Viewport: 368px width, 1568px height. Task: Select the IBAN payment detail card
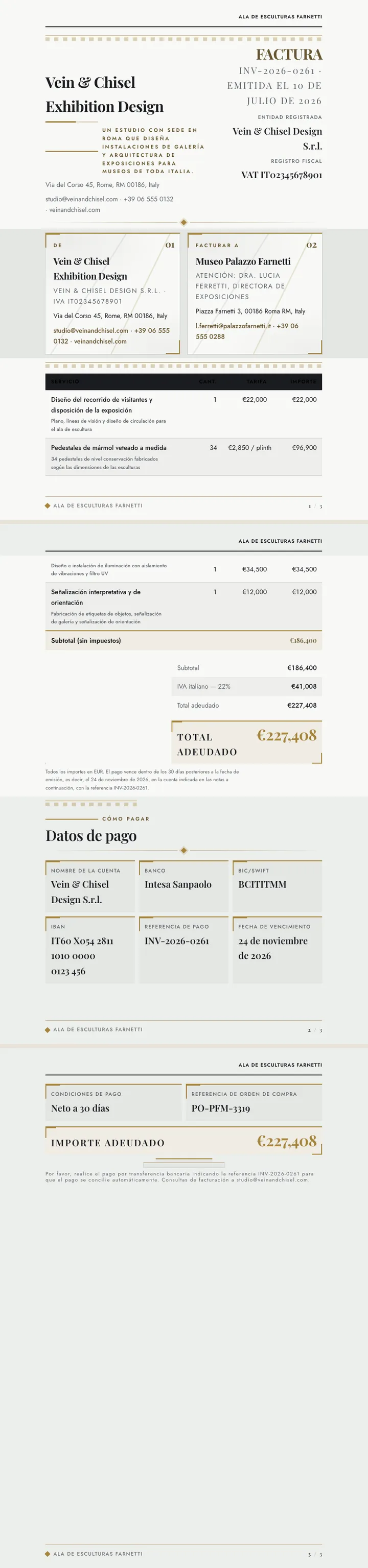tap(90, 950)
